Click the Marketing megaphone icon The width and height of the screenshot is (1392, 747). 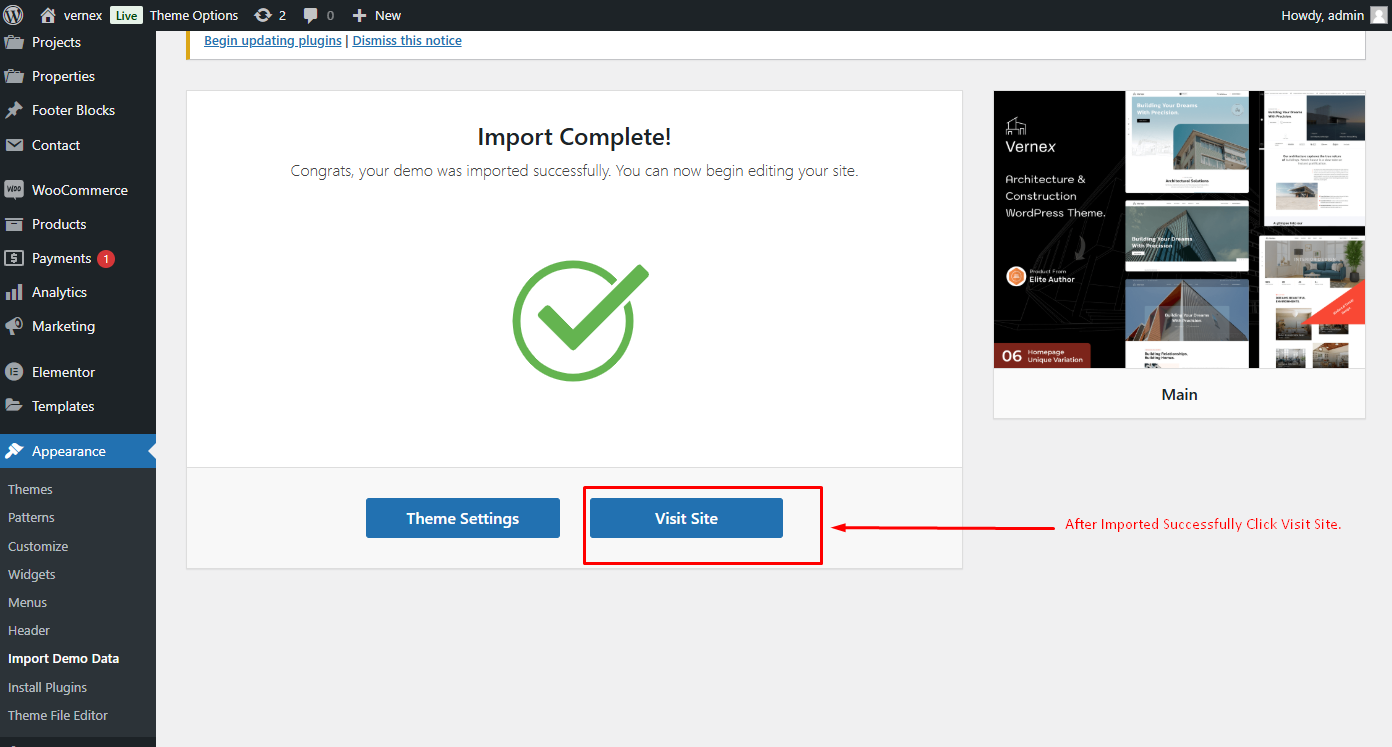pos(14,326)
